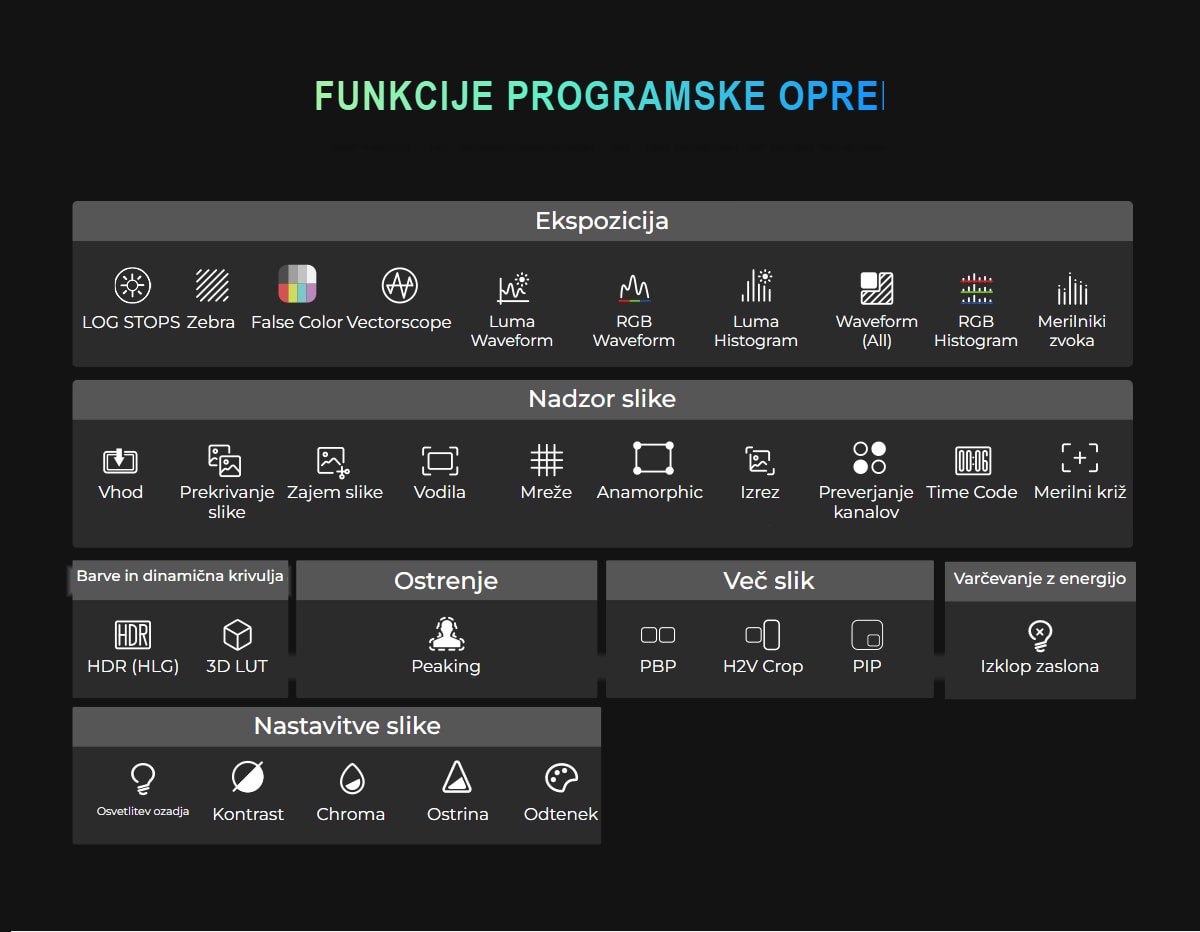Click the Vhod input icon
Viewport: 1200px width, 932px height.
120,460
